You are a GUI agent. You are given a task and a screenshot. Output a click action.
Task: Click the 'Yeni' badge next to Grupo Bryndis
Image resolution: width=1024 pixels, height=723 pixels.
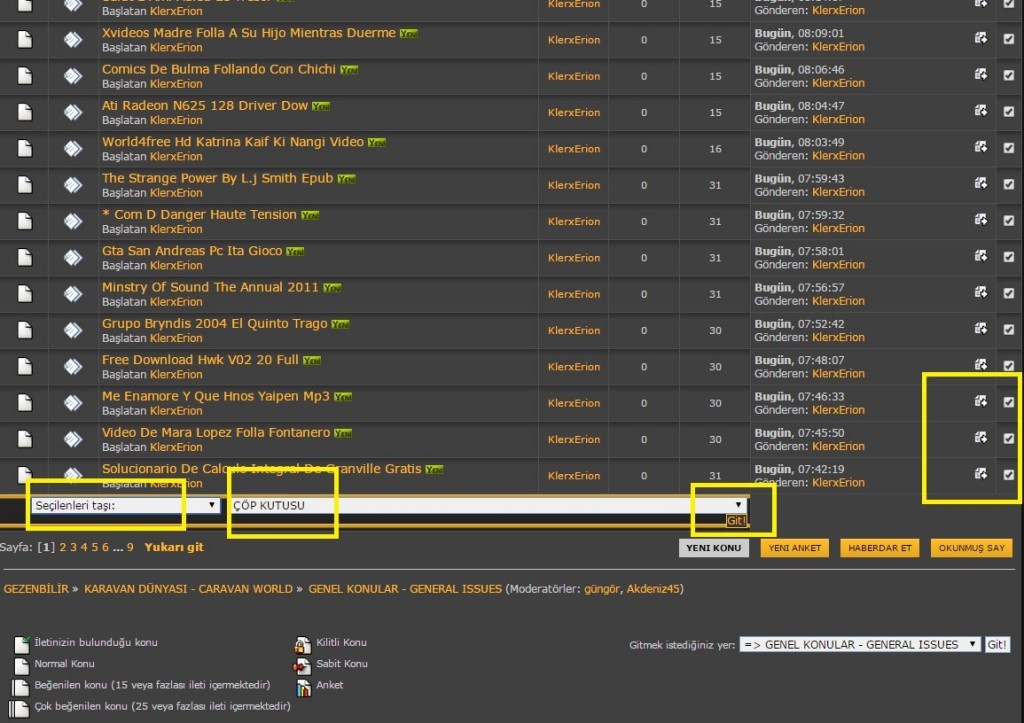340,325
